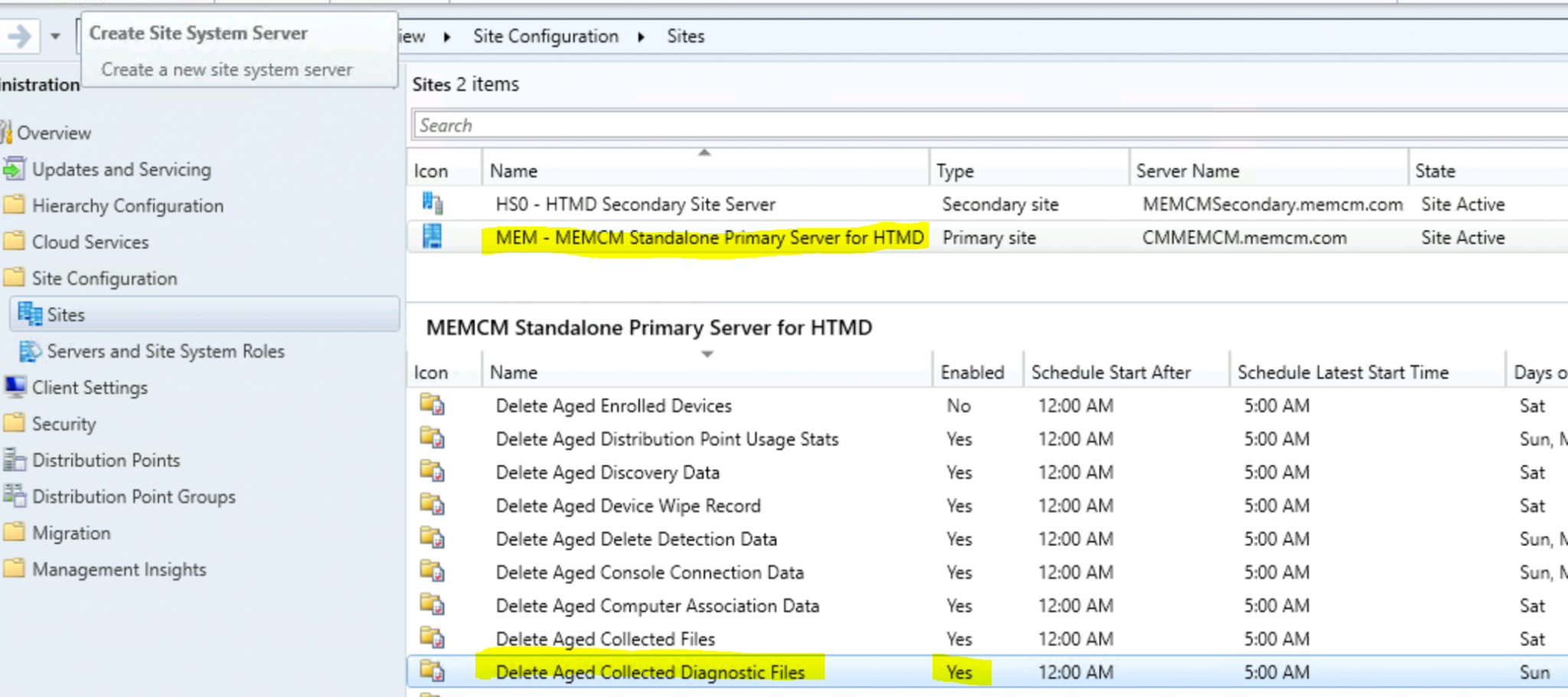Image resolution: width=1568 pixels, height=697 pixels.
Task: Sort tasks by Schedule Start After column
Action: coord(1126,372)
